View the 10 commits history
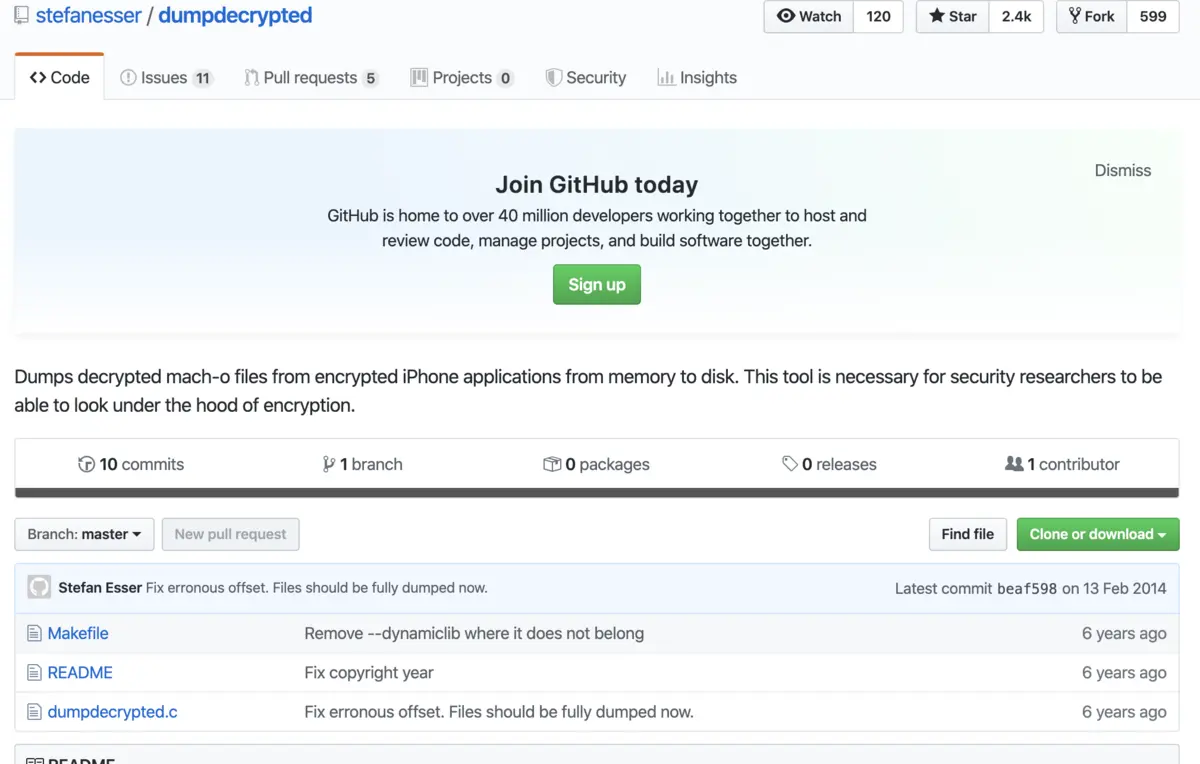Image resolution: width=1200 pixels, height=764 pixels. (131, 464)
